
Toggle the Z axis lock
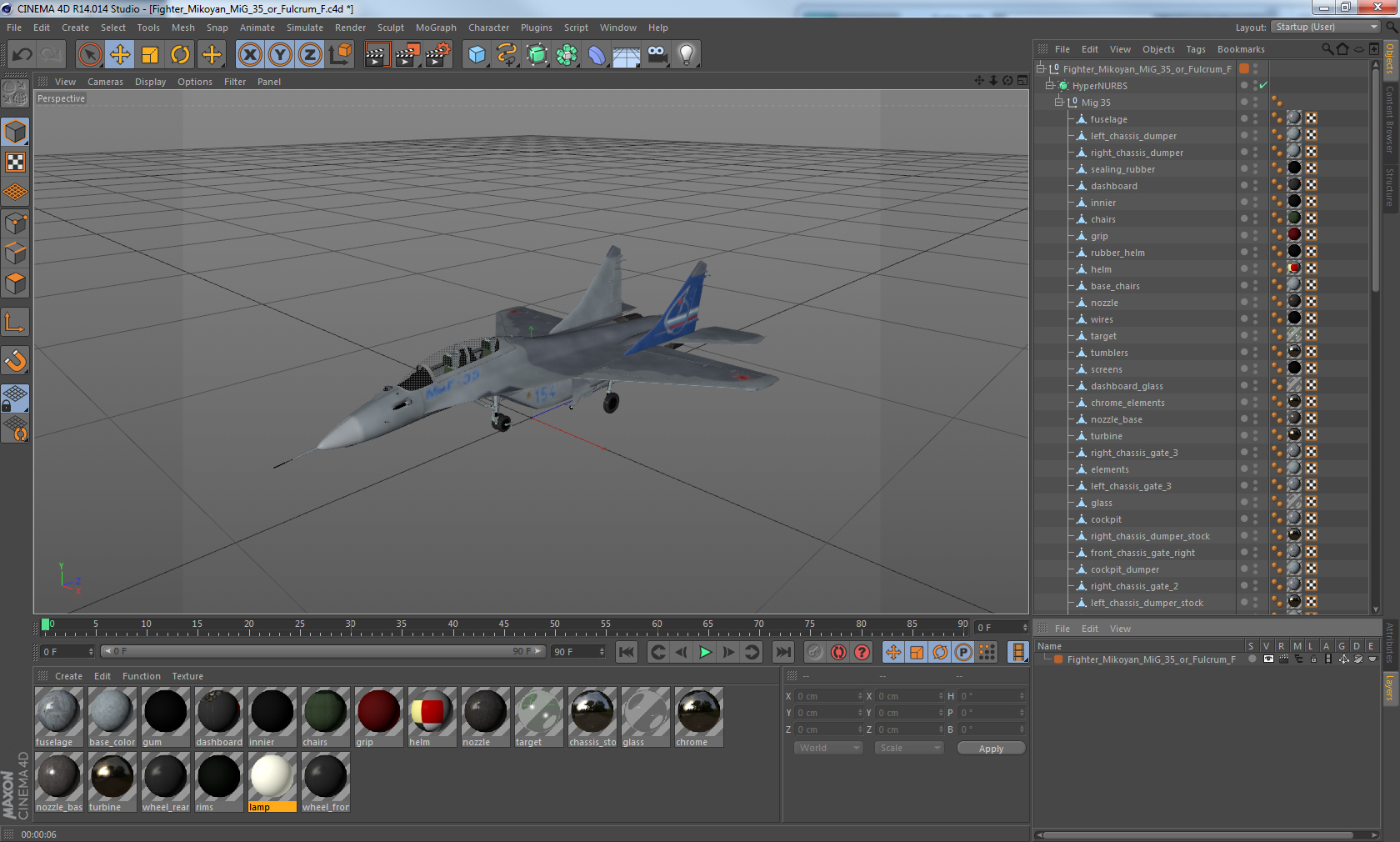[x=310, y=55]
